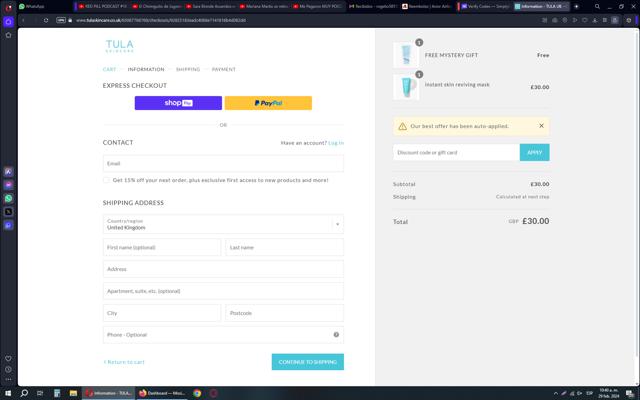Open File Explorer from the taskbar
Image resolution: width=640 pixels, height=400 pixels.
(73, 393)
